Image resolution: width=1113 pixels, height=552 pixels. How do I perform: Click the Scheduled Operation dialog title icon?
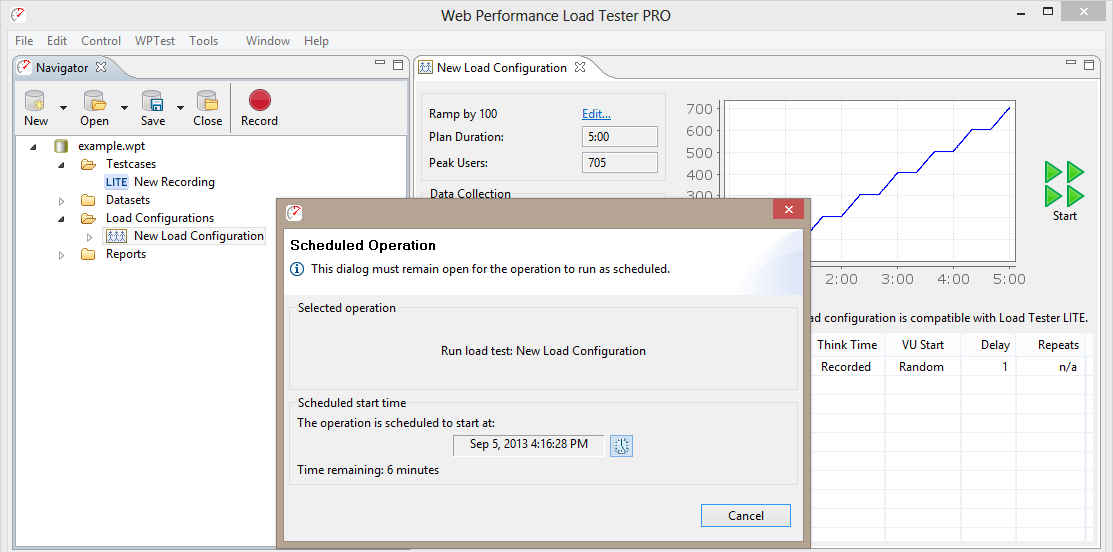(x=294, y=212)
